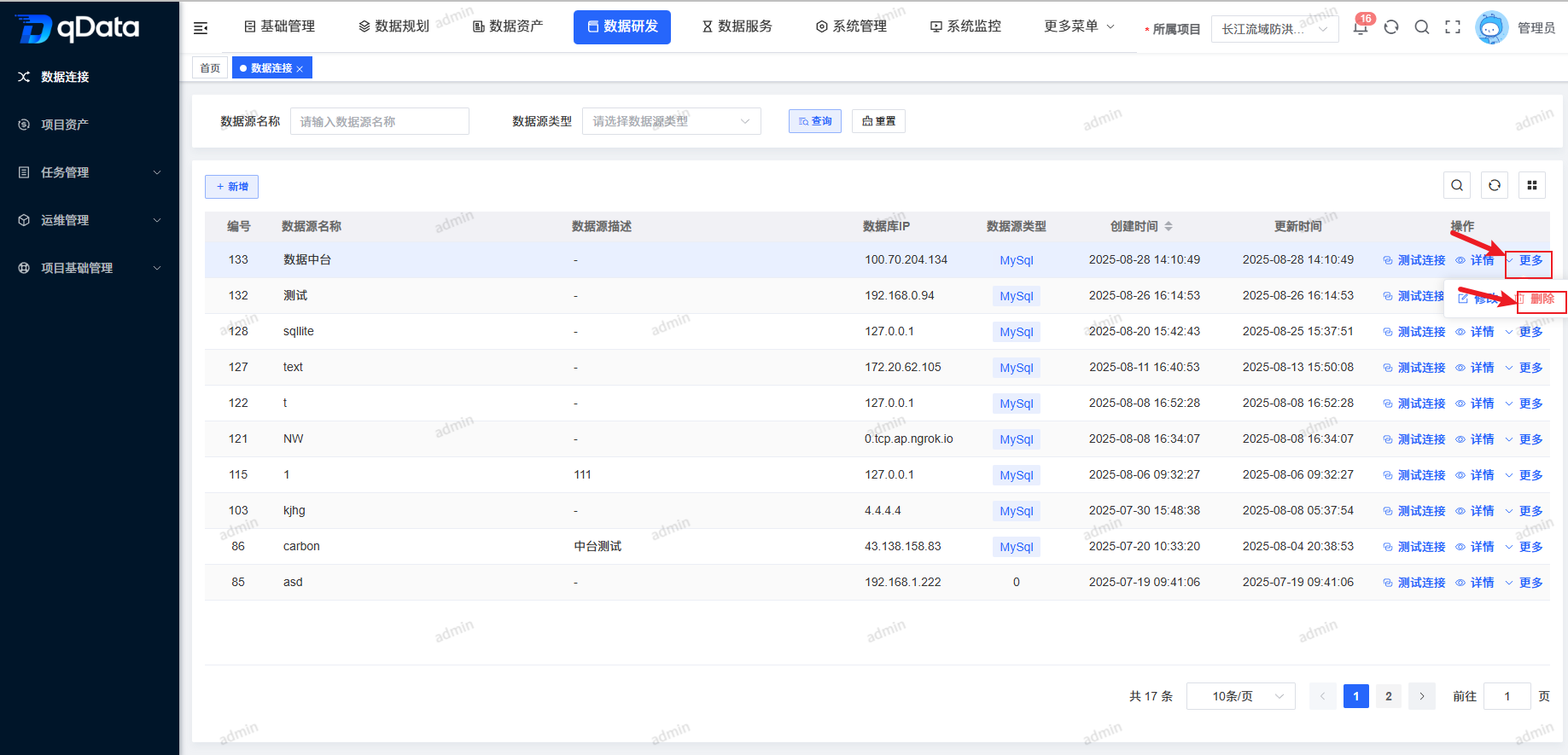Switch to 数据服务 top menu

[x=737, y=26]
